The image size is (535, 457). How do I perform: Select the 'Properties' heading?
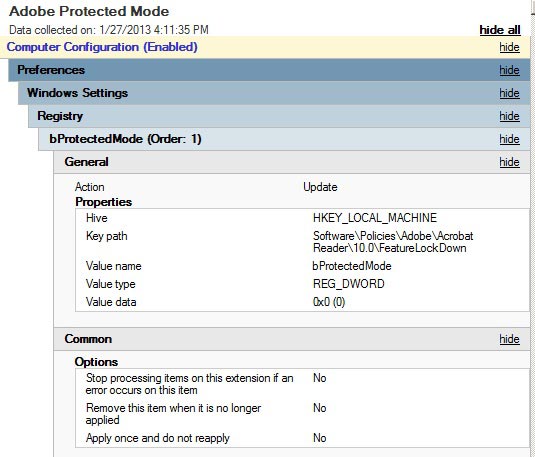(104, 202)
